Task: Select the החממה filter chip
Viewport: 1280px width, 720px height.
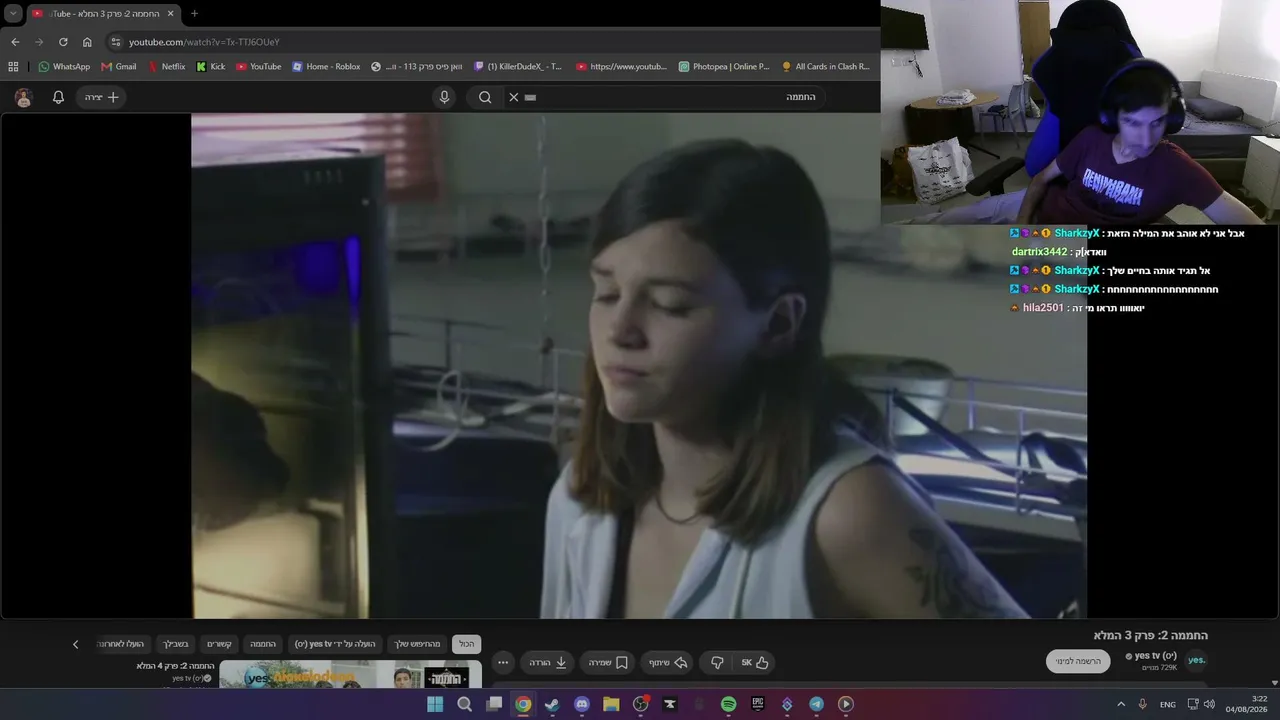Action: pyautogui.click(x=263, y=644)
